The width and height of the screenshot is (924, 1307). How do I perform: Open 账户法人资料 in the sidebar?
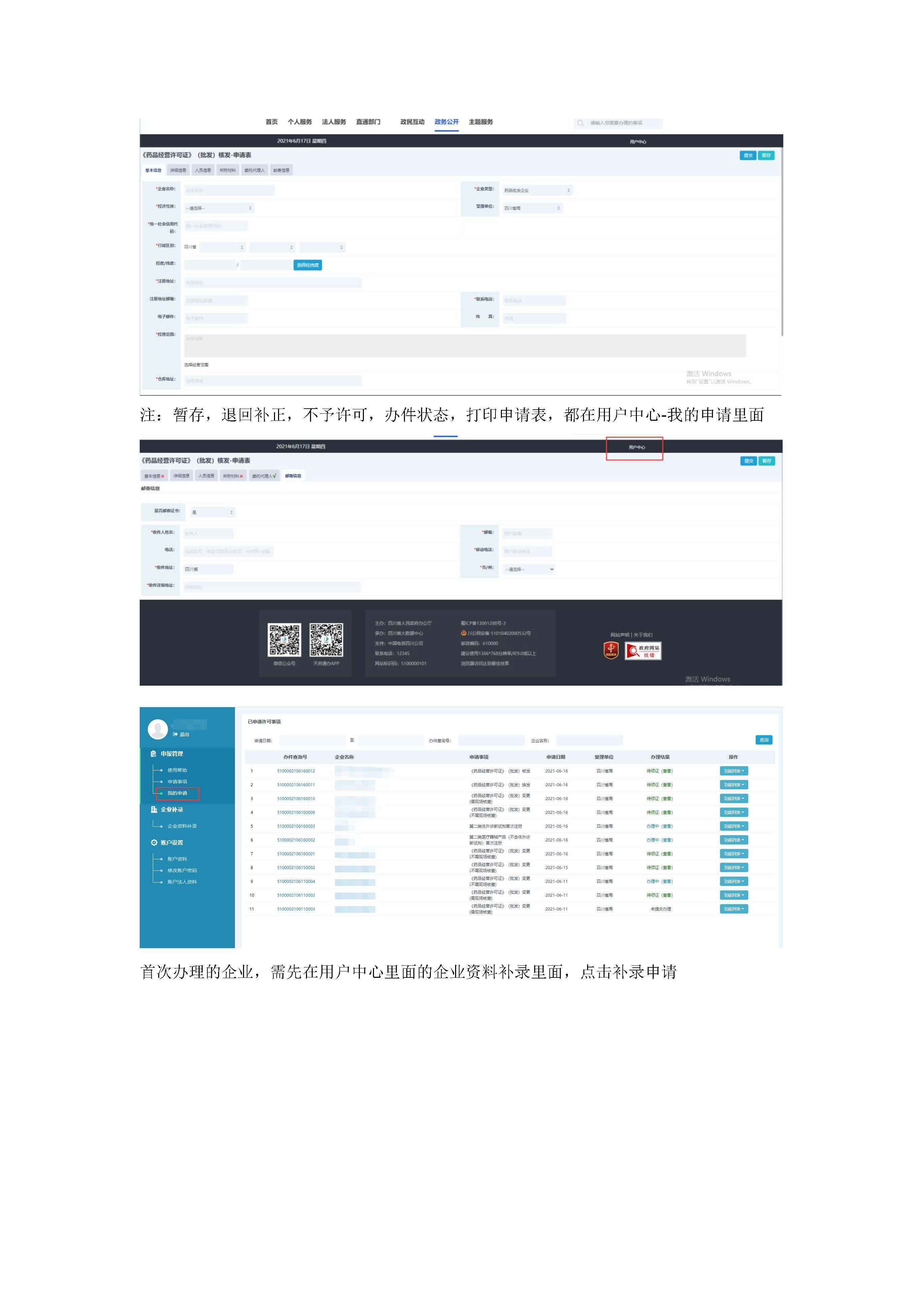[182, 882]
